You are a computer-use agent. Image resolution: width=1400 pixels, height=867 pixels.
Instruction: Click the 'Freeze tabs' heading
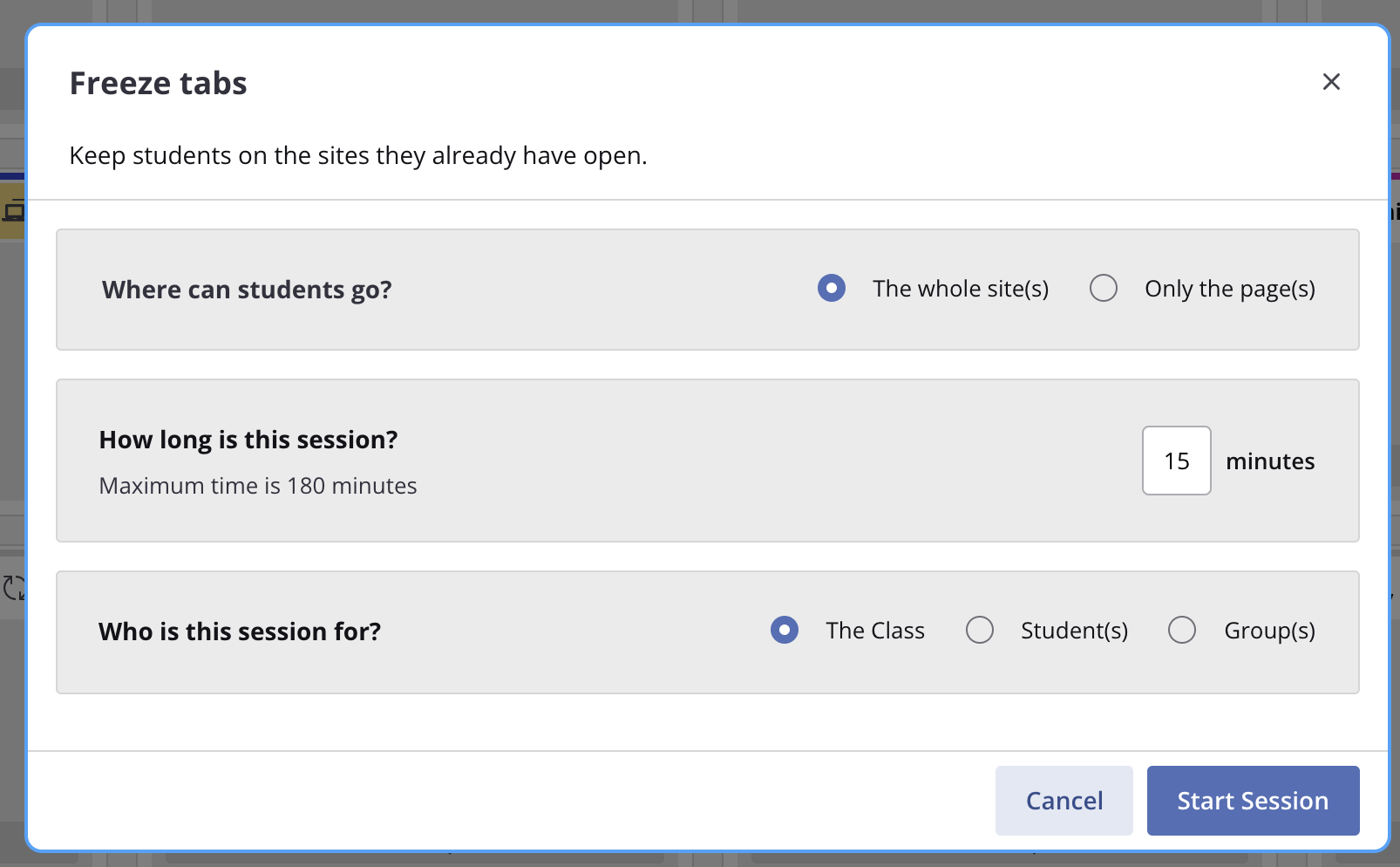(159, 84)
